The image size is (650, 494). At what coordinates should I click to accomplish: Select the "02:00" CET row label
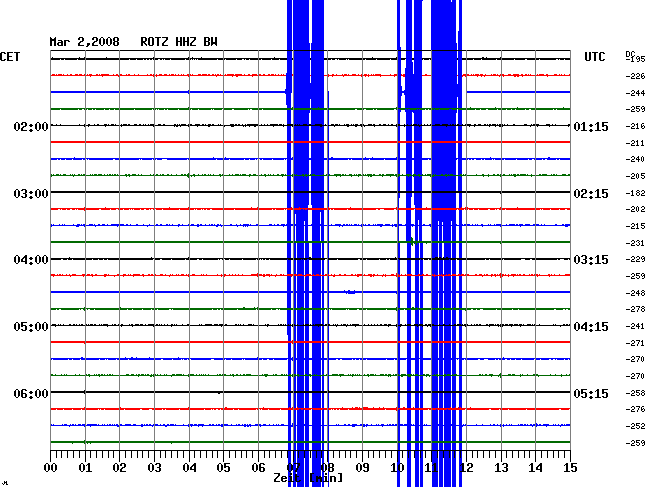pyautogui.click(x=31, y=126)
